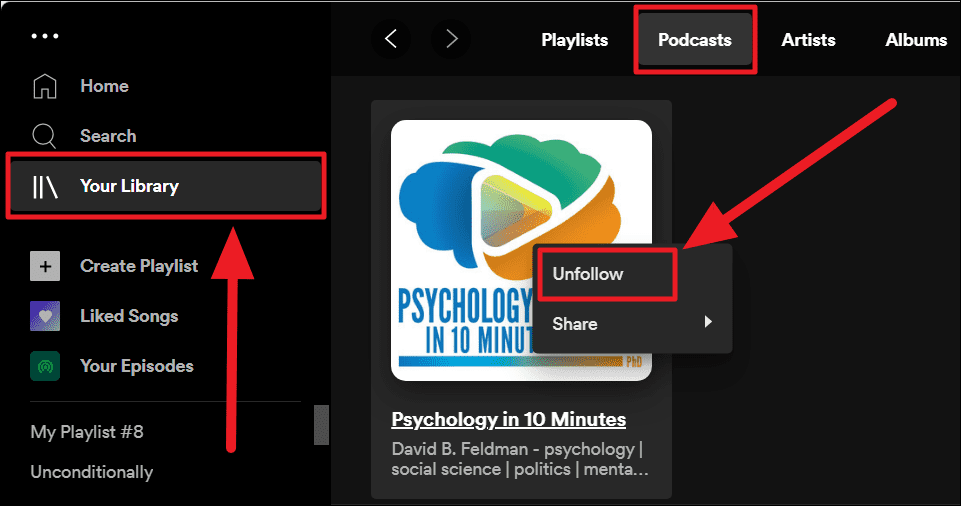This screenshot has width=961, height=506.
Task: Switch to the Albums tab
Action: tap(916, 40)
